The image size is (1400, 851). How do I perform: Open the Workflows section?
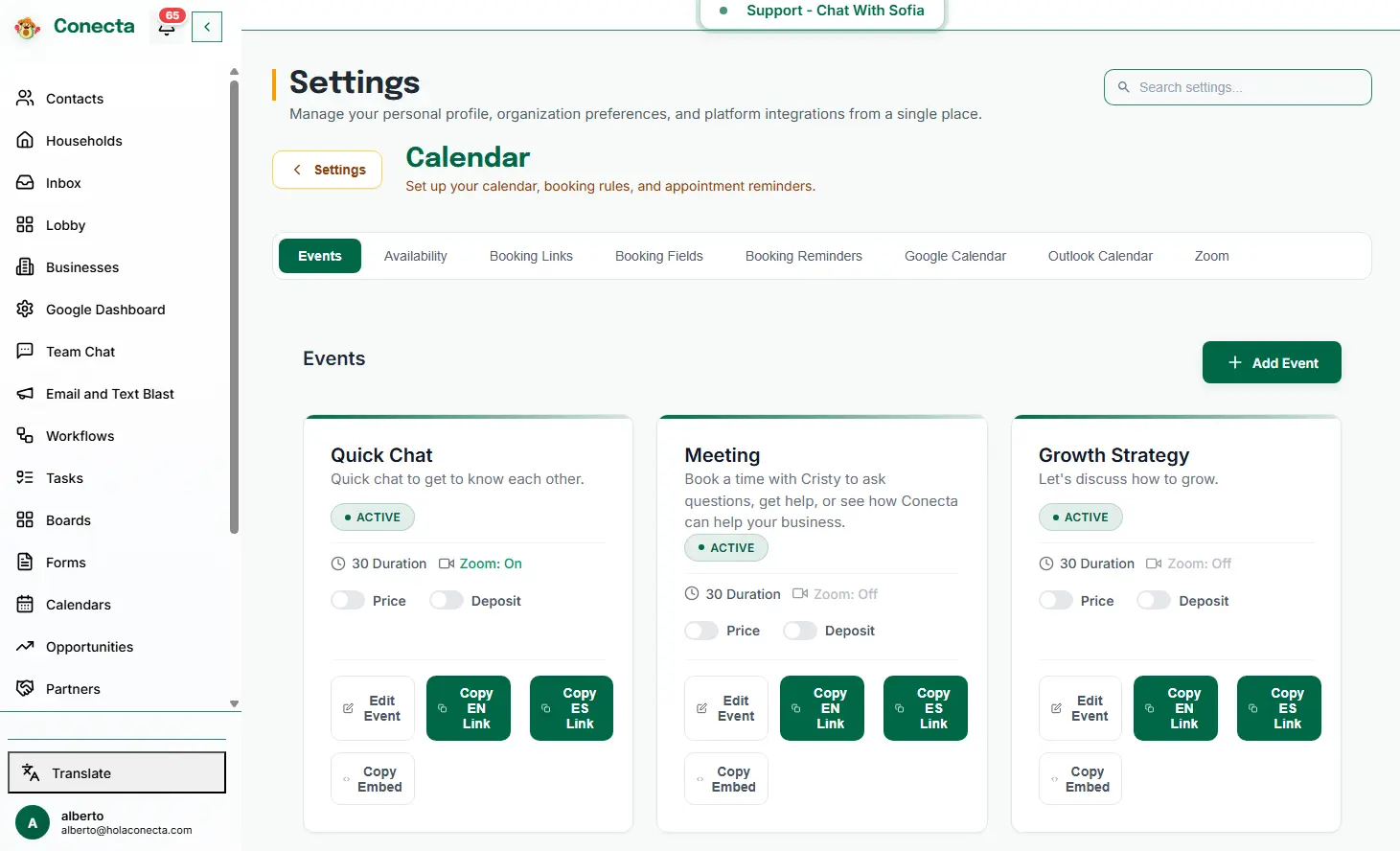point(81,435)
